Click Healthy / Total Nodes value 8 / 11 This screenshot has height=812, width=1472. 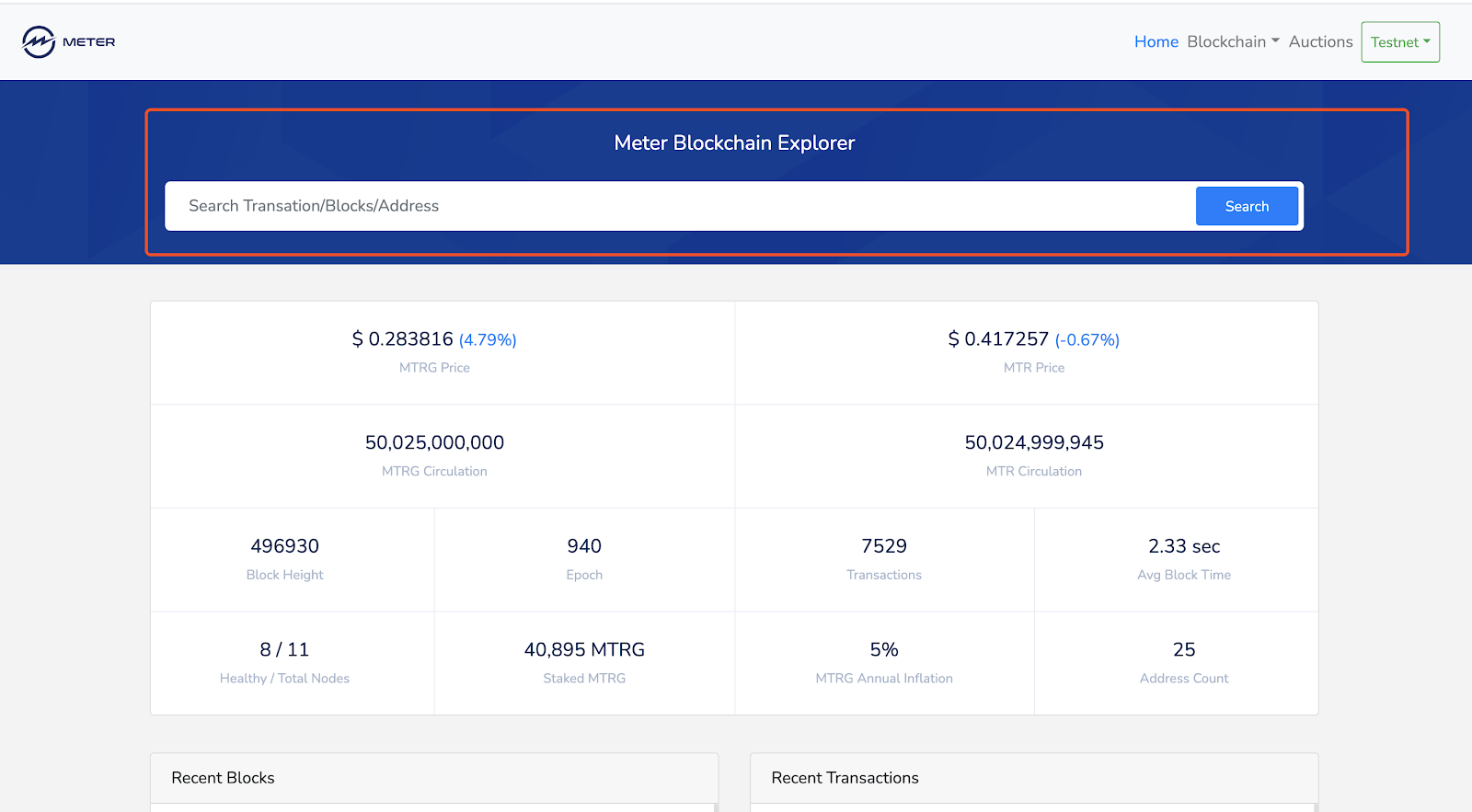[284, 649]
